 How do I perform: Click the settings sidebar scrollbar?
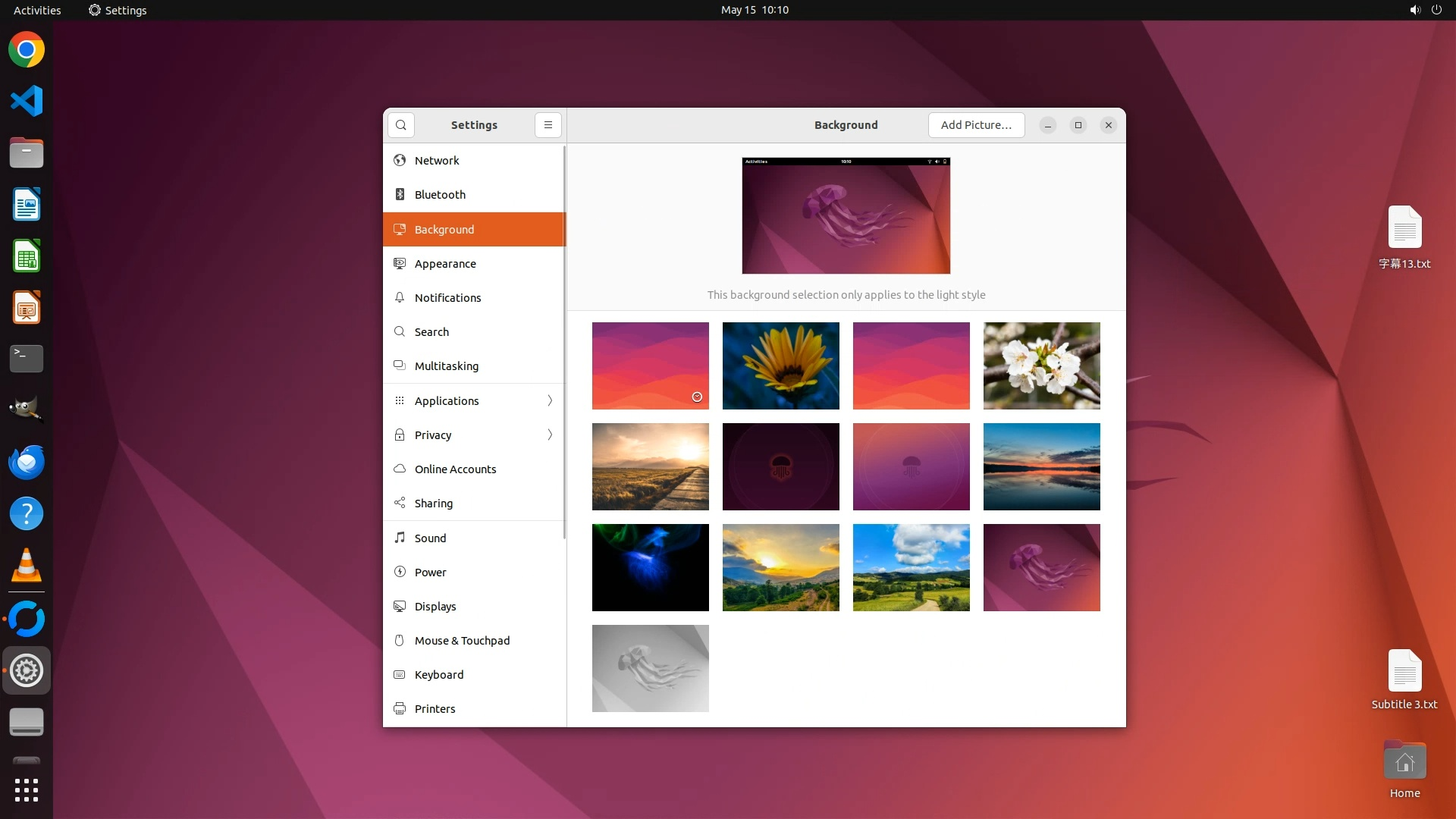pyautogui.click(x=564, y=341)
